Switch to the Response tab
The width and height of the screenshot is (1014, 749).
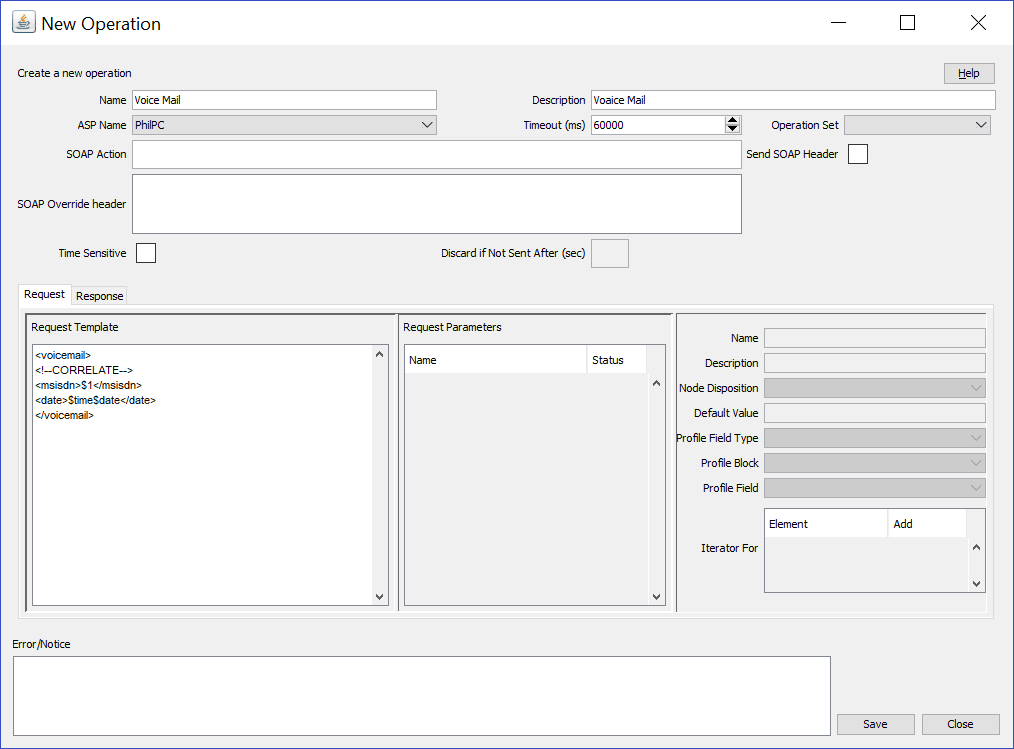pos(99,296)
